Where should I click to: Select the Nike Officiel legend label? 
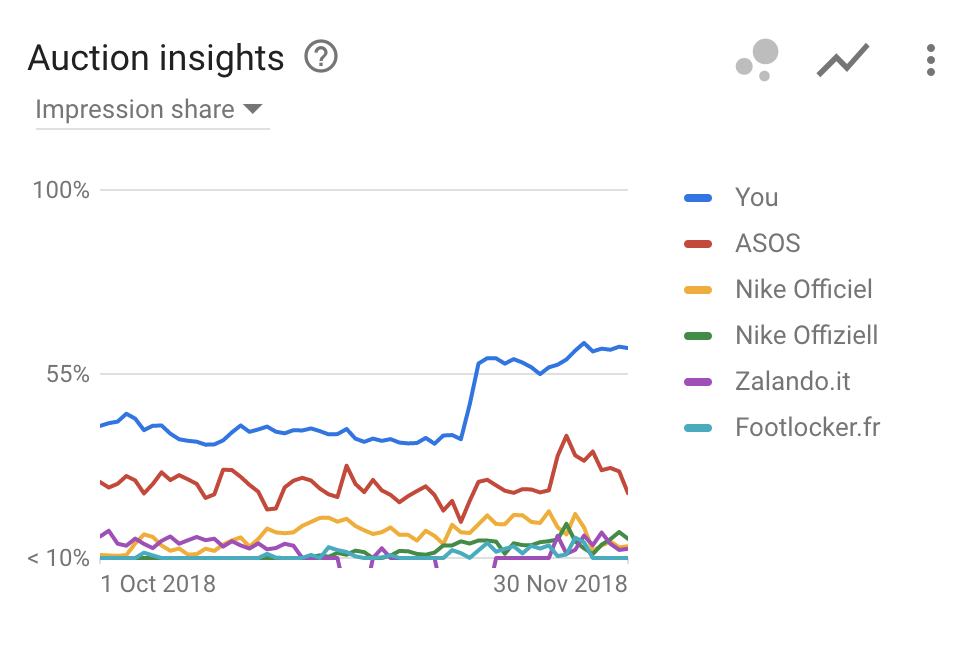click(x=804, y=289)
